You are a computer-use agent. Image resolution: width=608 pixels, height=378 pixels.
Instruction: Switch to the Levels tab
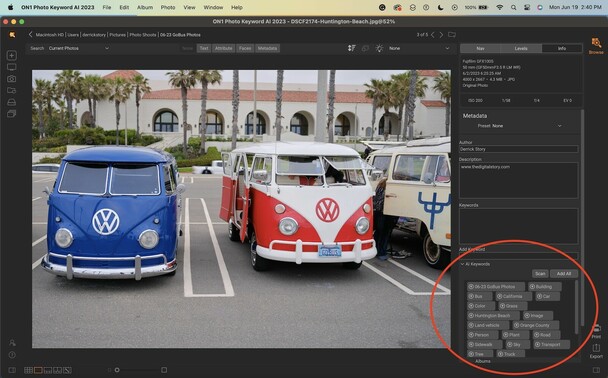(521, 48)
